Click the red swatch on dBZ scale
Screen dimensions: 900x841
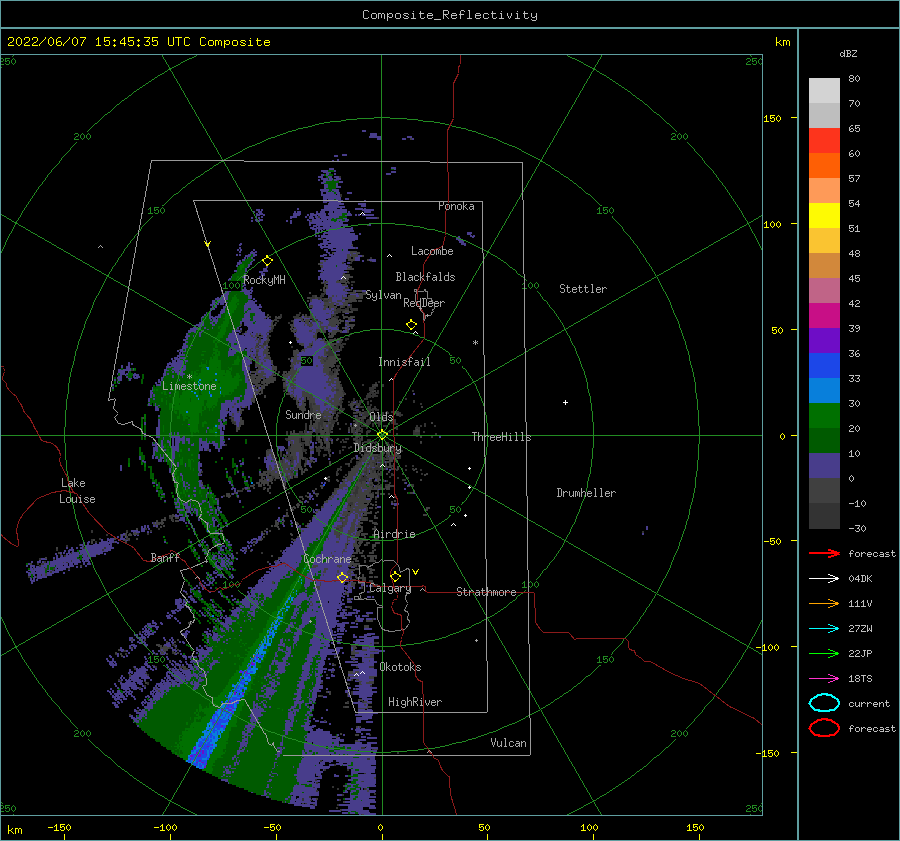pyautogui.click(x=824, y=141)
